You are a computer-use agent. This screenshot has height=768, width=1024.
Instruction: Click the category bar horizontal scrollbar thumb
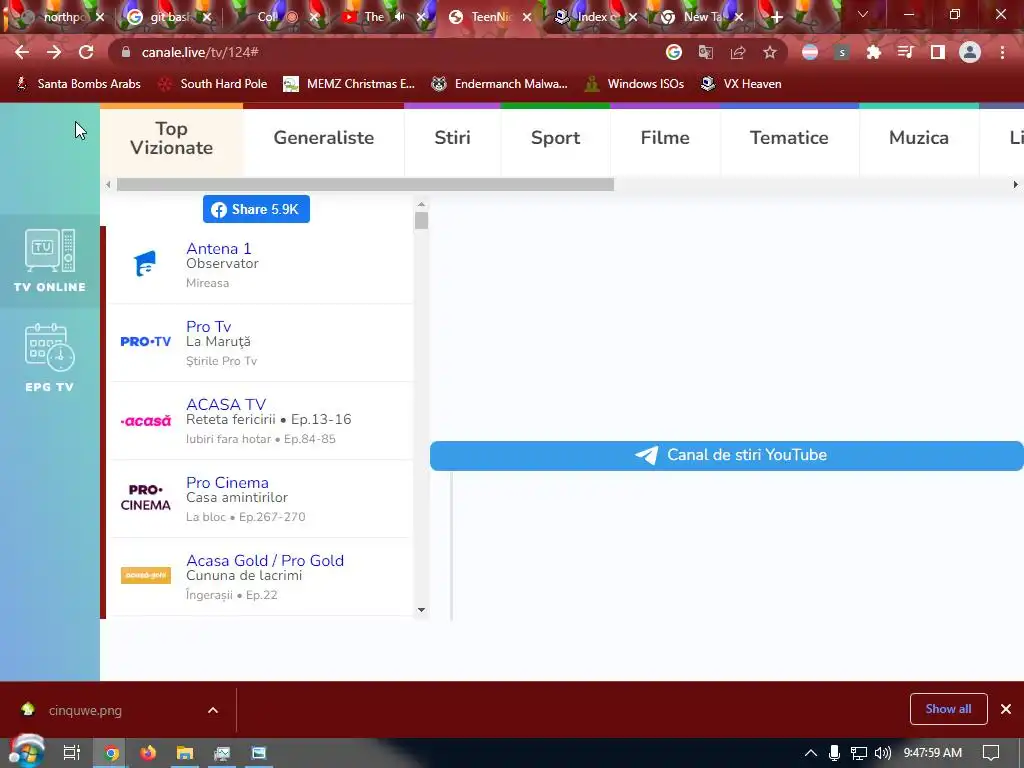(365, 185)
